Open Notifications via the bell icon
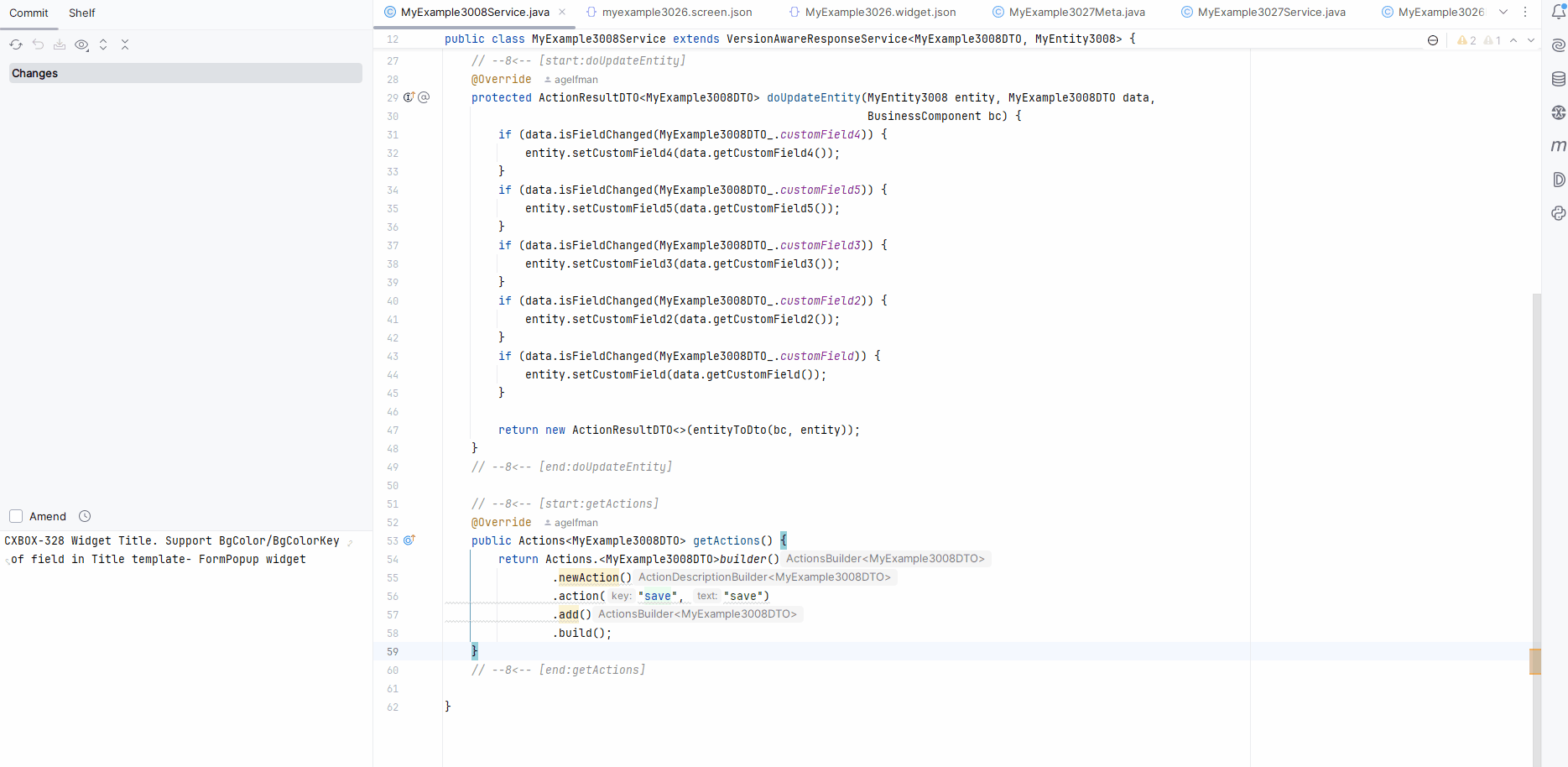 tap(1558, 13)
